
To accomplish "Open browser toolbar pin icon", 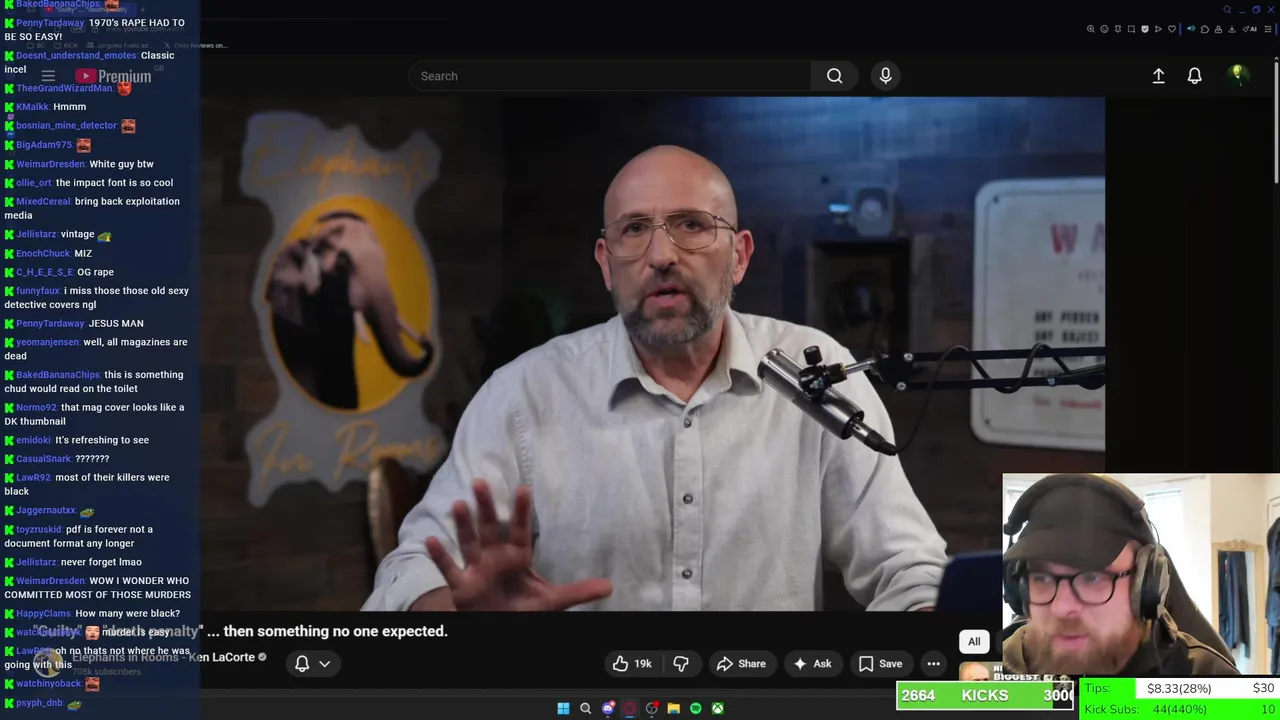I will click(x=1118, y=29).
